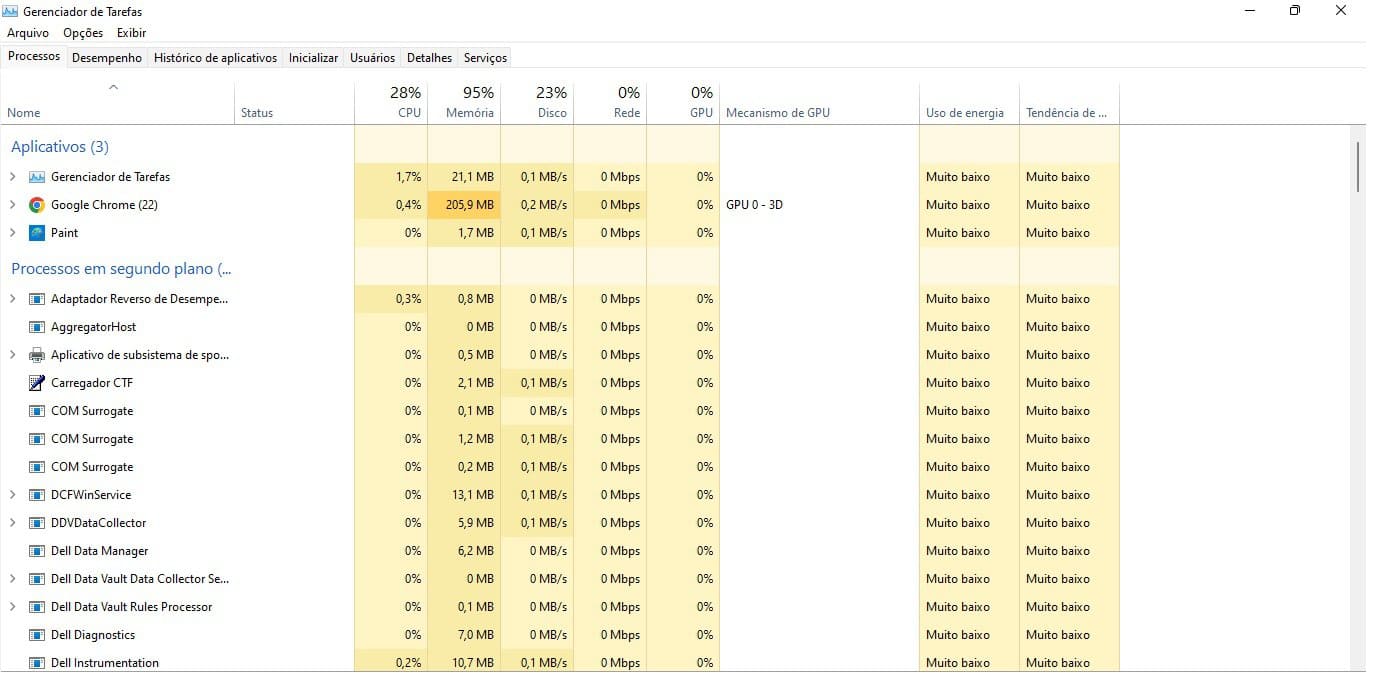1374x678 pixels.
Task: Click the Paint application icon
Action: click(37, 233)
